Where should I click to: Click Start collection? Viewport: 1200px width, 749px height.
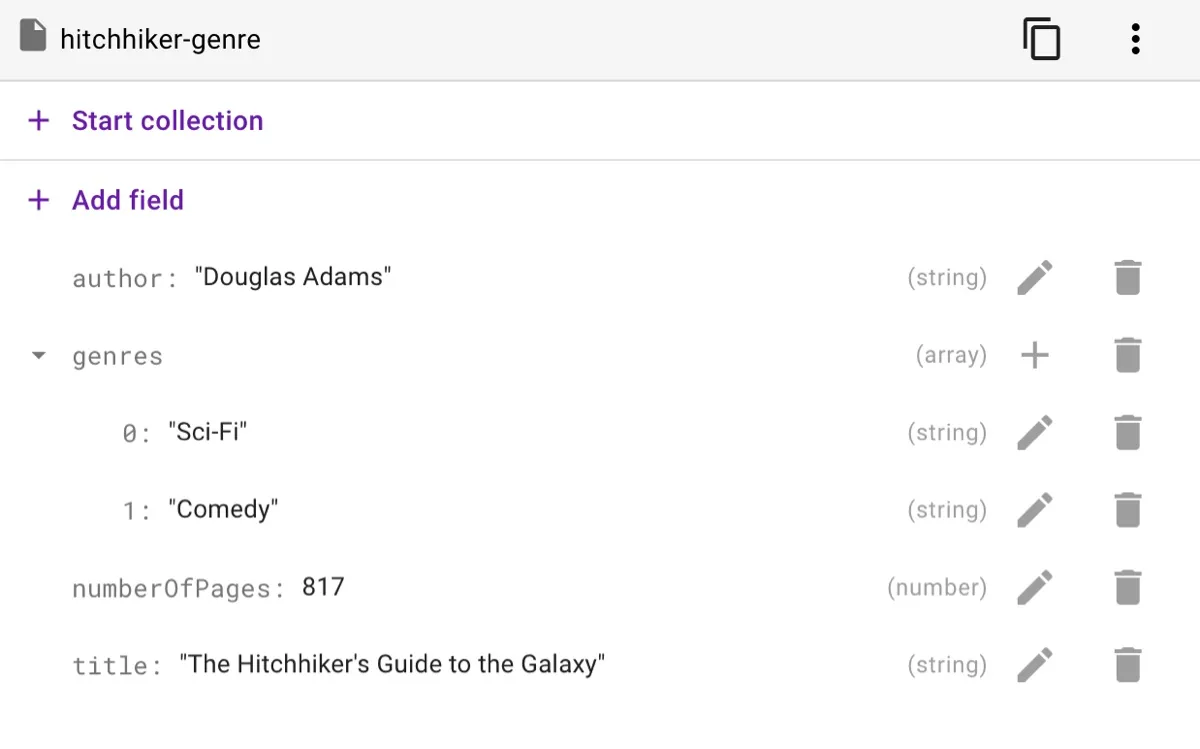(x=166, y=121)
